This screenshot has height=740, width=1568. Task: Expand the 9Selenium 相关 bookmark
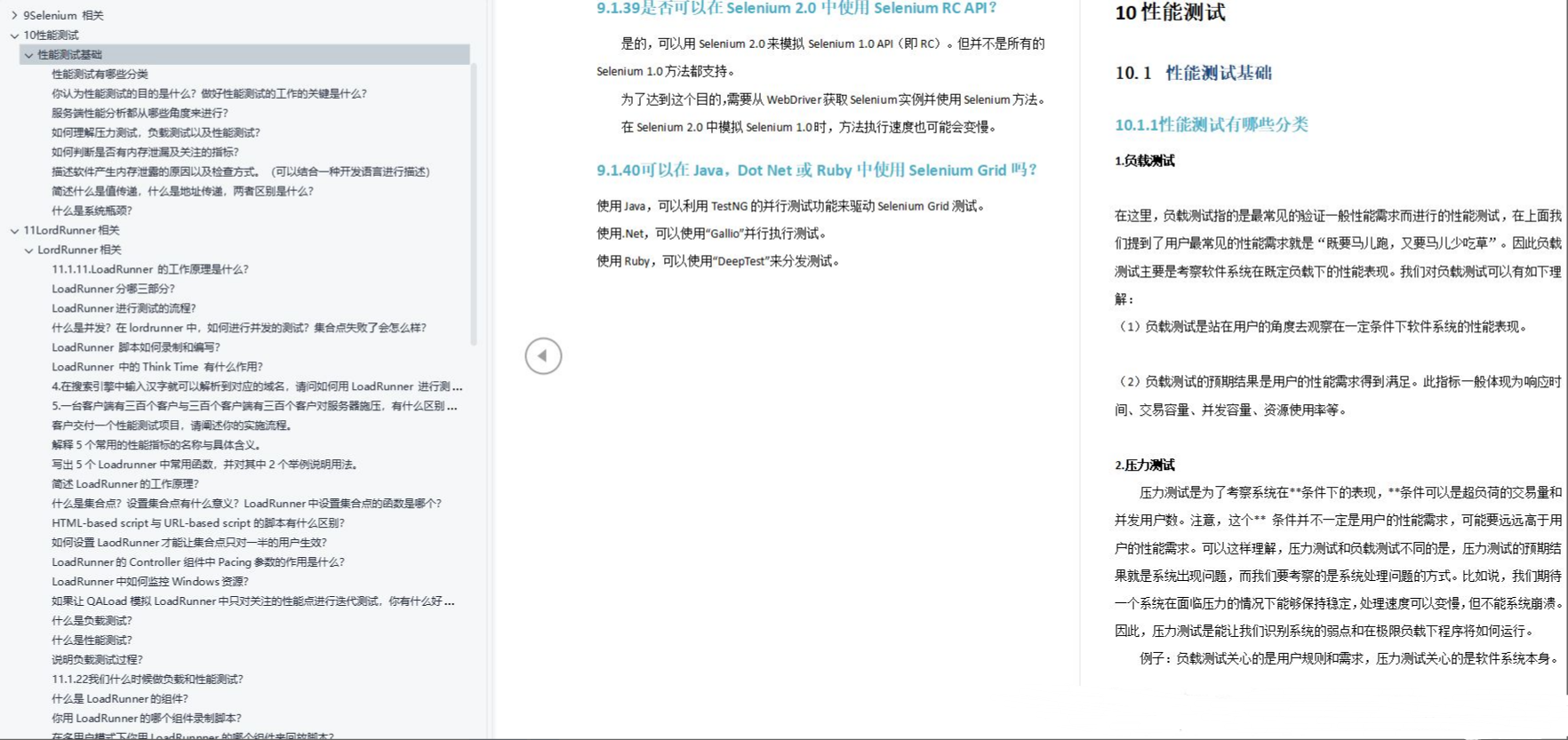(x=14, y=15)
